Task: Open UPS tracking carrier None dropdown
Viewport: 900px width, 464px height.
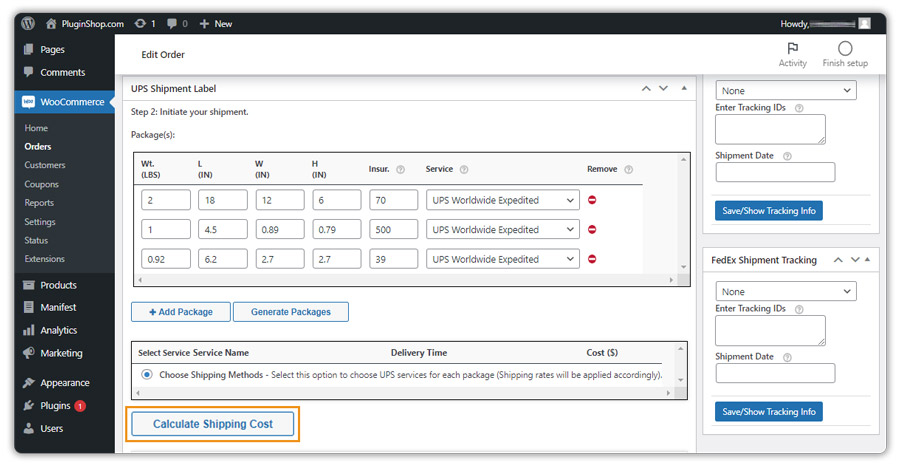Action: click(x=786, y=90)
